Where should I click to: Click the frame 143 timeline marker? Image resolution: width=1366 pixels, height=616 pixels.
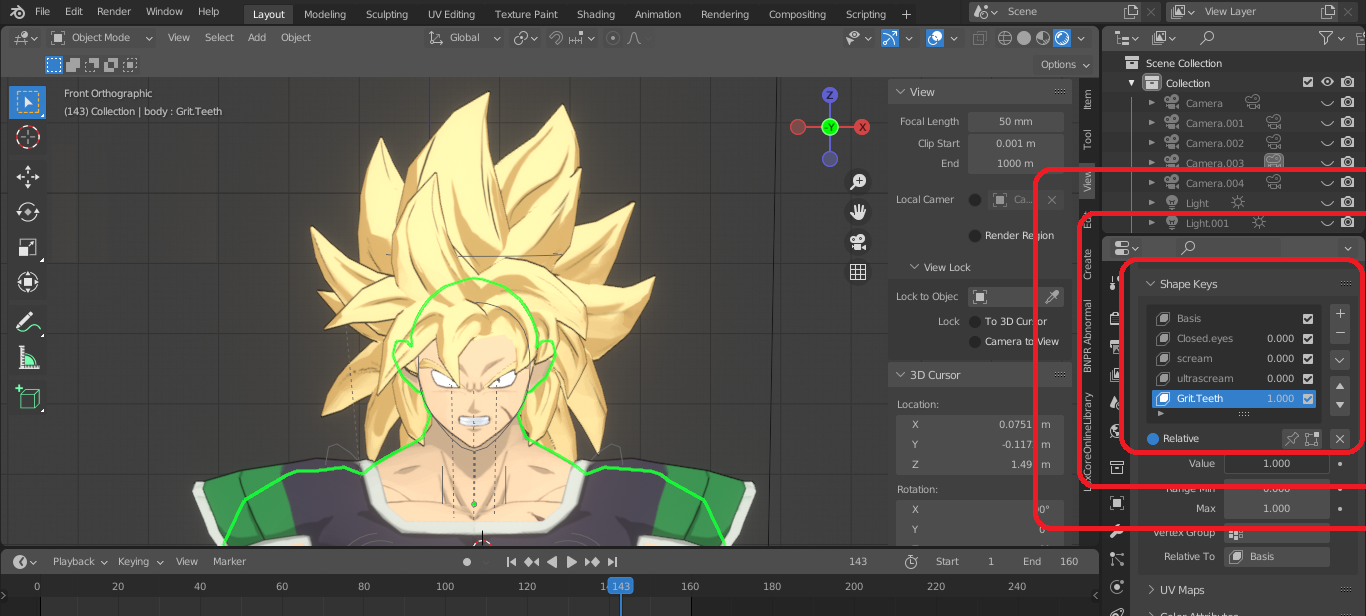(x=621, y=587)
